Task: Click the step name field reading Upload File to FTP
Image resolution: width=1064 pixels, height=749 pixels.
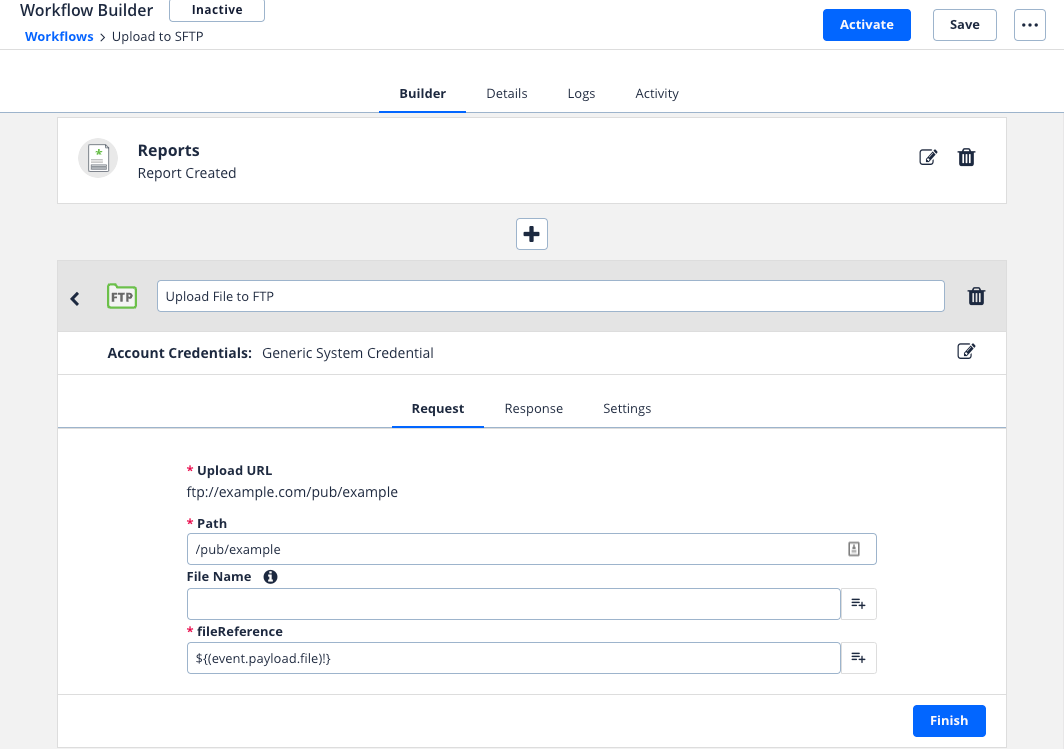Action: click(x=550, y=295)
